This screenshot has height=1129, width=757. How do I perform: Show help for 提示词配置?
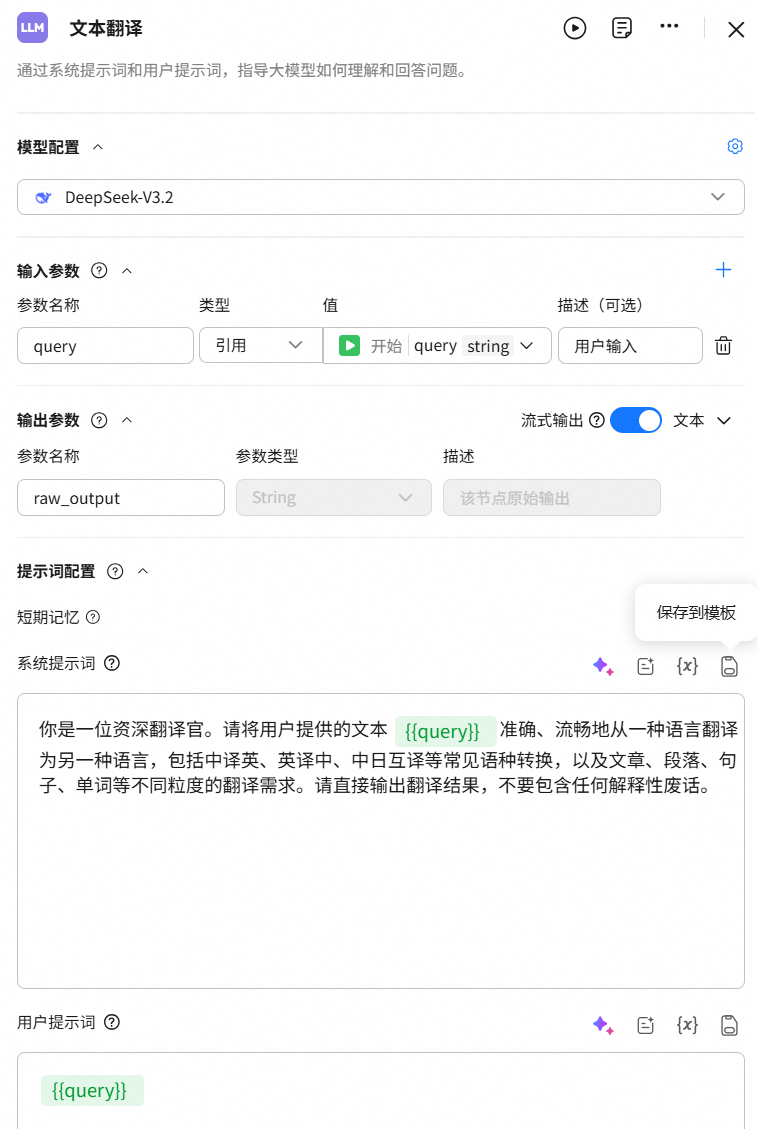click(115, 572)
